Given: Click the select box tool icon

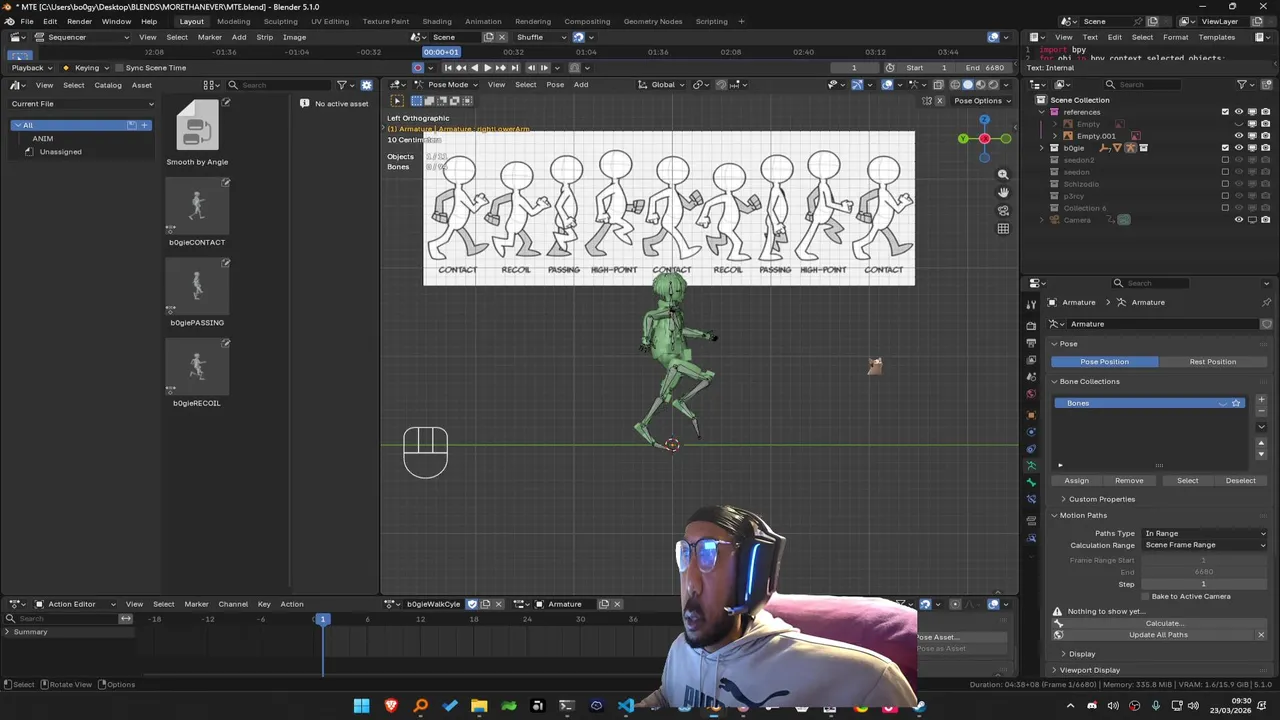Looking at the screenshot, I should 397,101.
